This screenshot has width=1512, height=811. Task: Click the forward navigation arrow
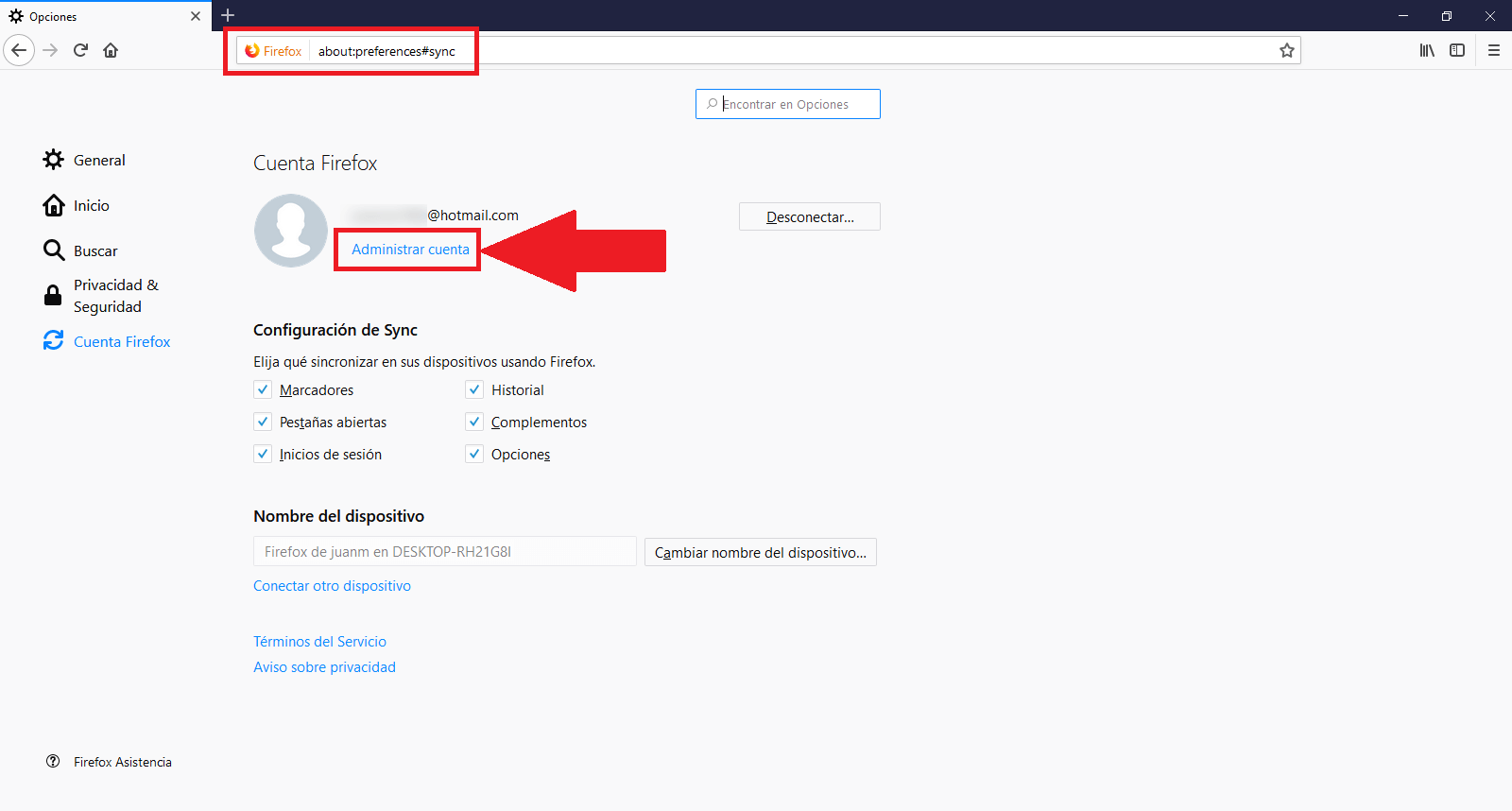(x=51, y=50)
